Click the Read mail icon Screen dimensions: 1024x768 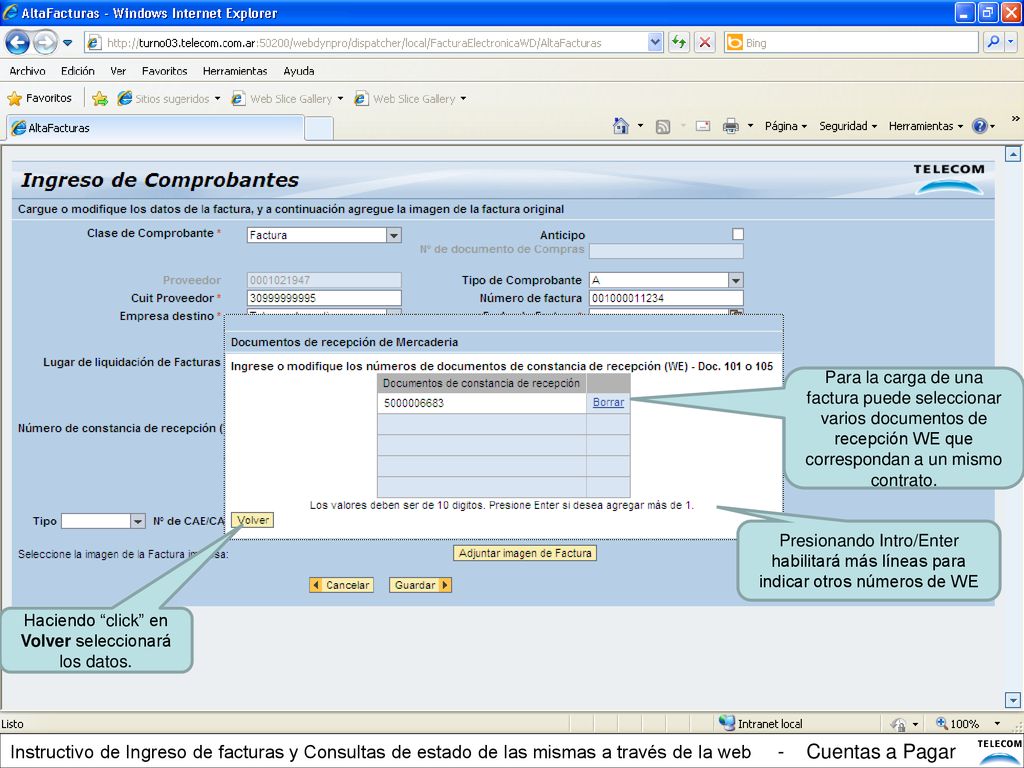coord(703,126)
